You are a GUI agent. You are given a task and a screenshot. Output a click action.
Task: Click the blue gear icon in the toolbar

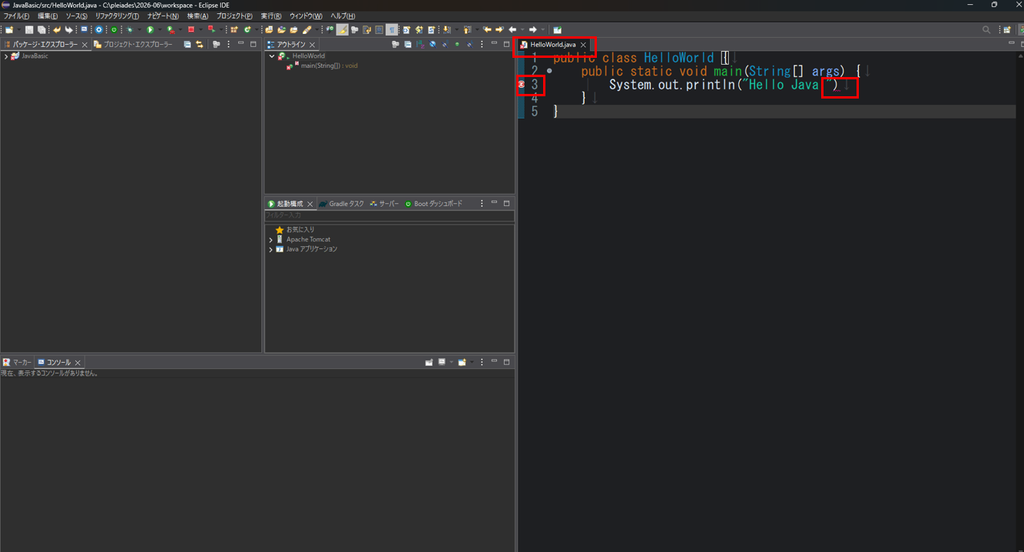point(99,29)
